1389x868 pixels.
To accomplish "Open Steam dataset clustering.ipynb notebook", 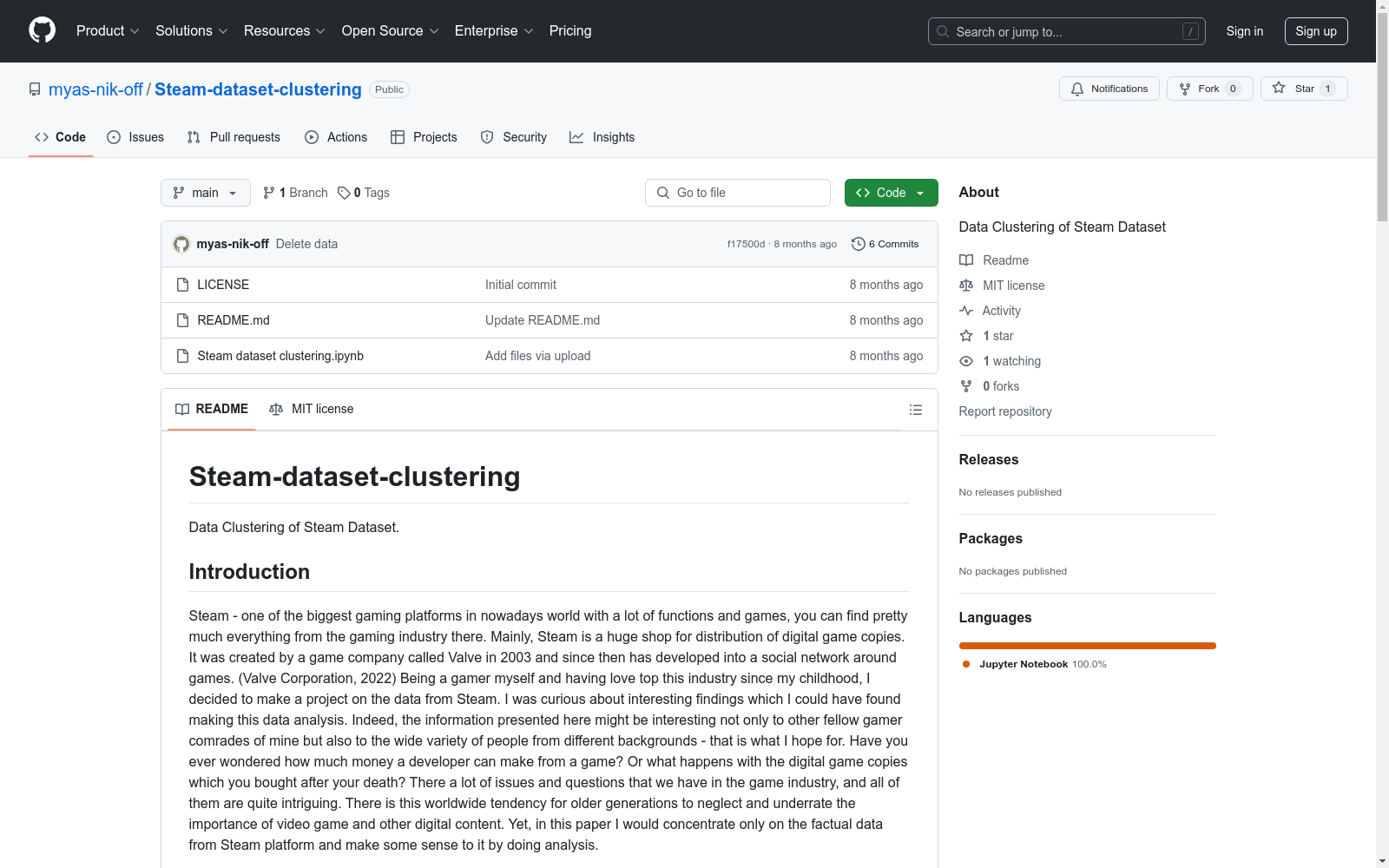I will [280, 356].
